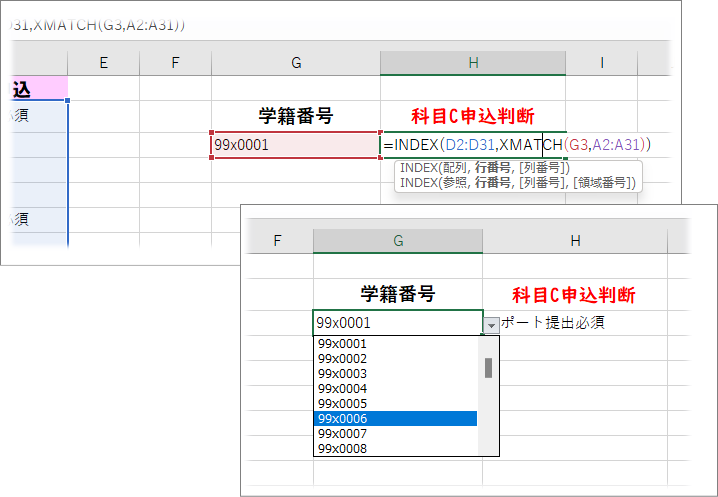The height and width of the screenshot is (497, 718).
Task: Click column H header in front window
Action: pos(575,241)
